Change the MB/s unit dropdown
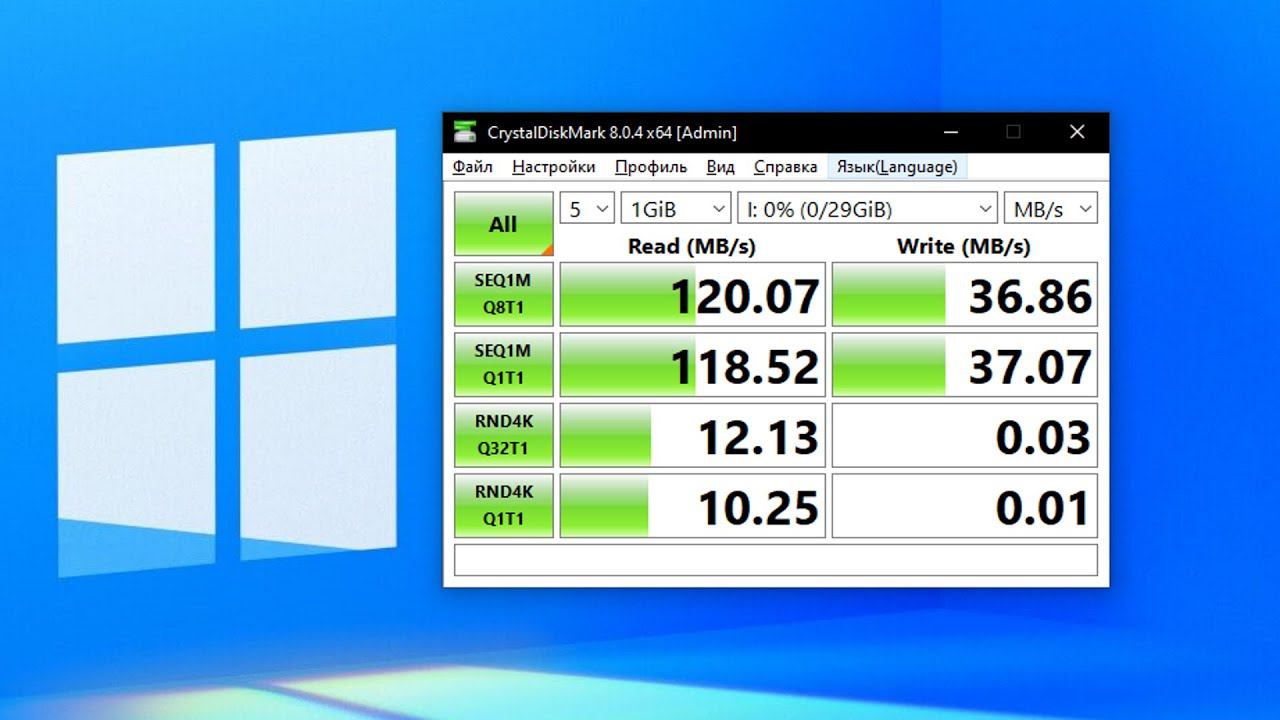Screen dimensions: 1280x720 pyautogui.click(x=1050, y=209)
